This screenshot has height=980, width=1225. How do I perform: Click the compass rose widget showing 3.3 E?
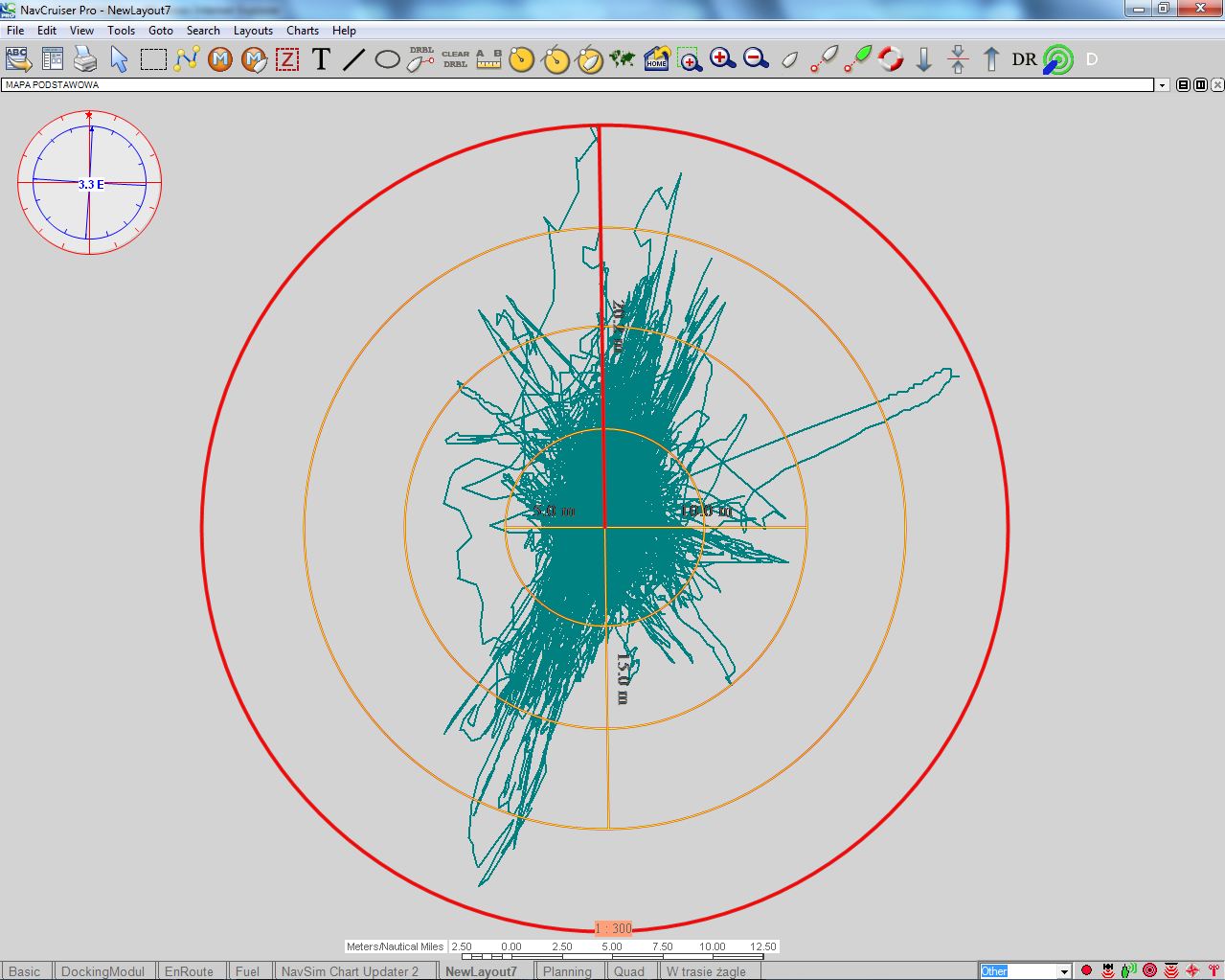tap(90, 183)
